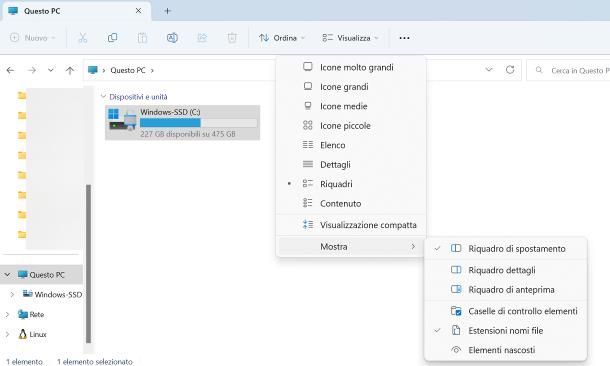Image resolution: width=610 pixels, height=366 pixels.
Task: Open the Nuovo dropdown
Action: click(x=33, y=38)
